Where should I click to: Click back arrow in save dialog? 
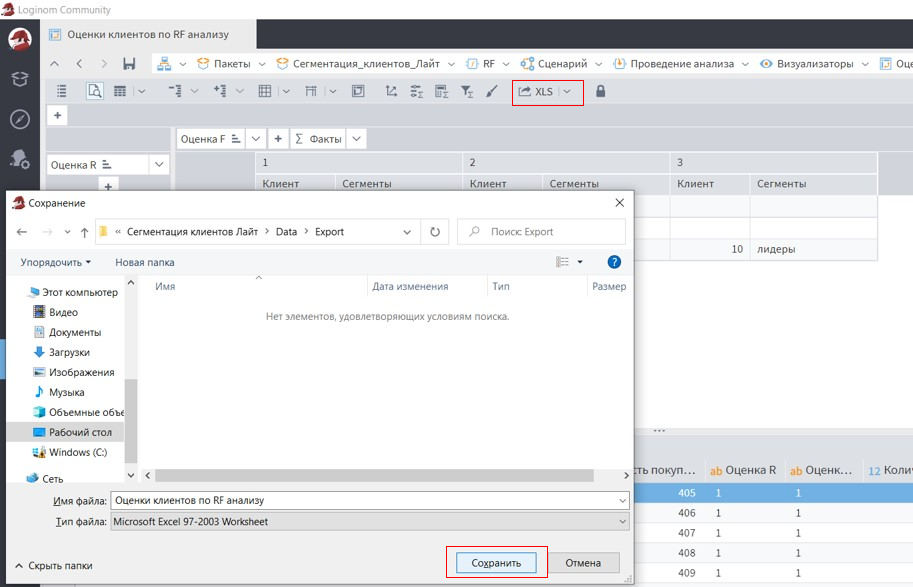pos(22,232)
